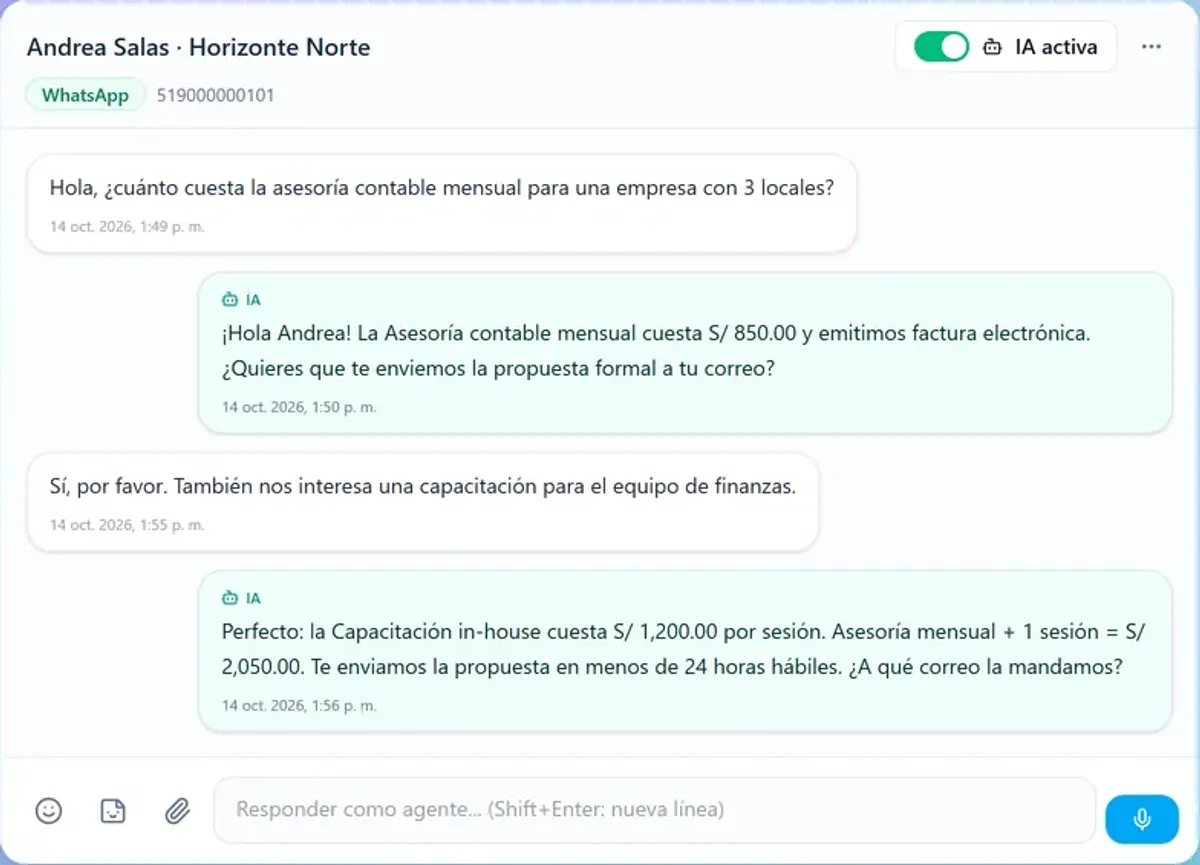Image resolution: width=1200 pixels, height=865 pixels.
Task: Click the timestamp 14 oct. 2026, 1:50 p. m.
Action: click(299, 407)
